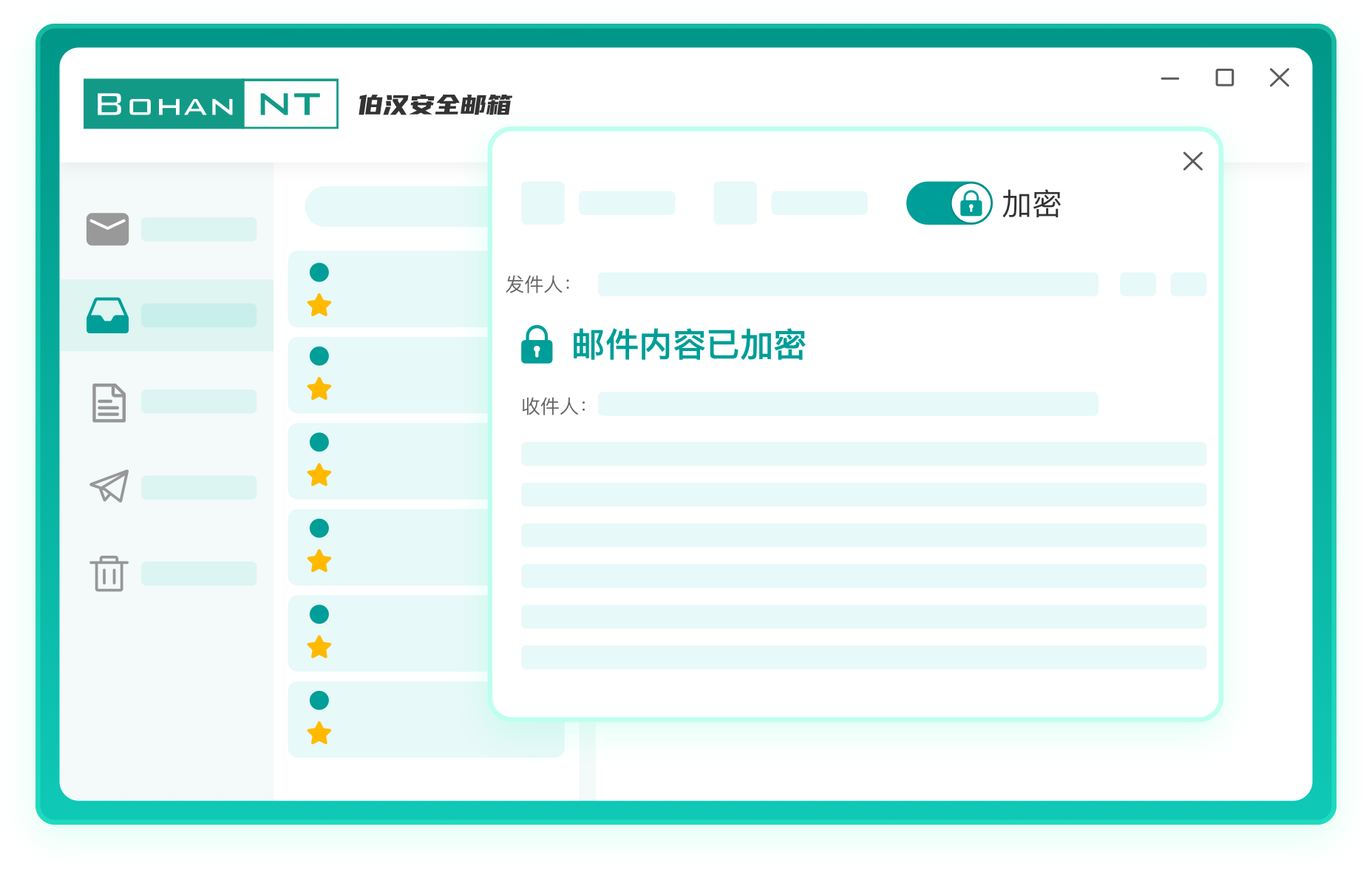Viewport: 1372px width, 872px height.
Task: Open the drafts document icon in sidebar
Action: [x=109, y=403]
